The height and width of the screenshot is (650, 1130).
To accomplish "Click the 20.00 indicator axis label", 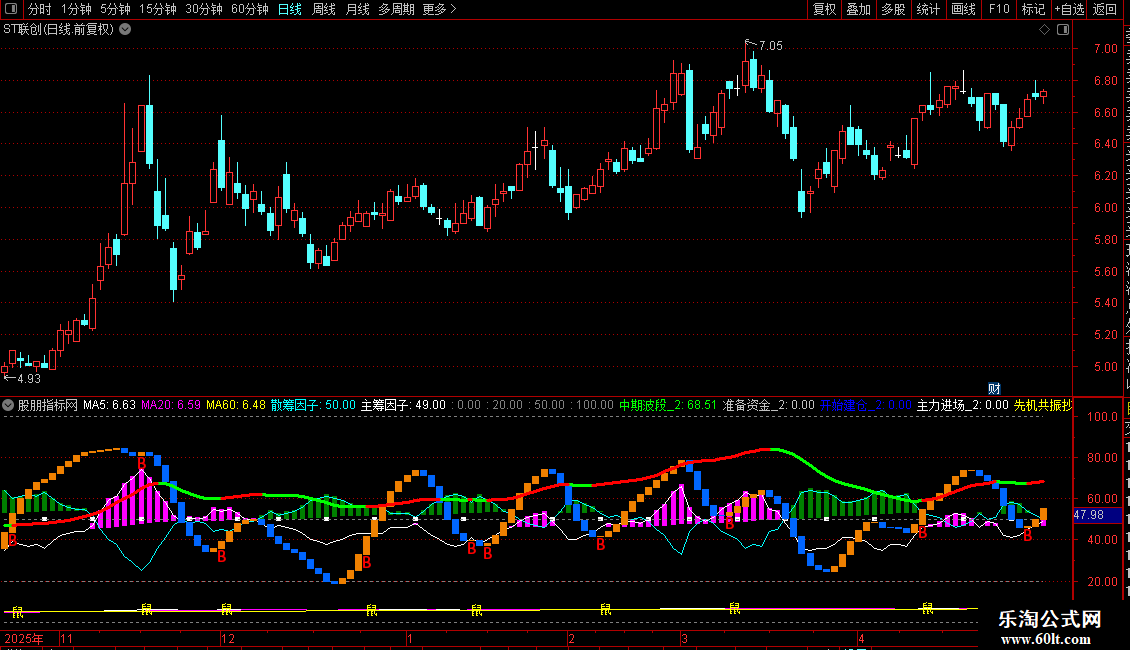I will (x=1103, y=582).
